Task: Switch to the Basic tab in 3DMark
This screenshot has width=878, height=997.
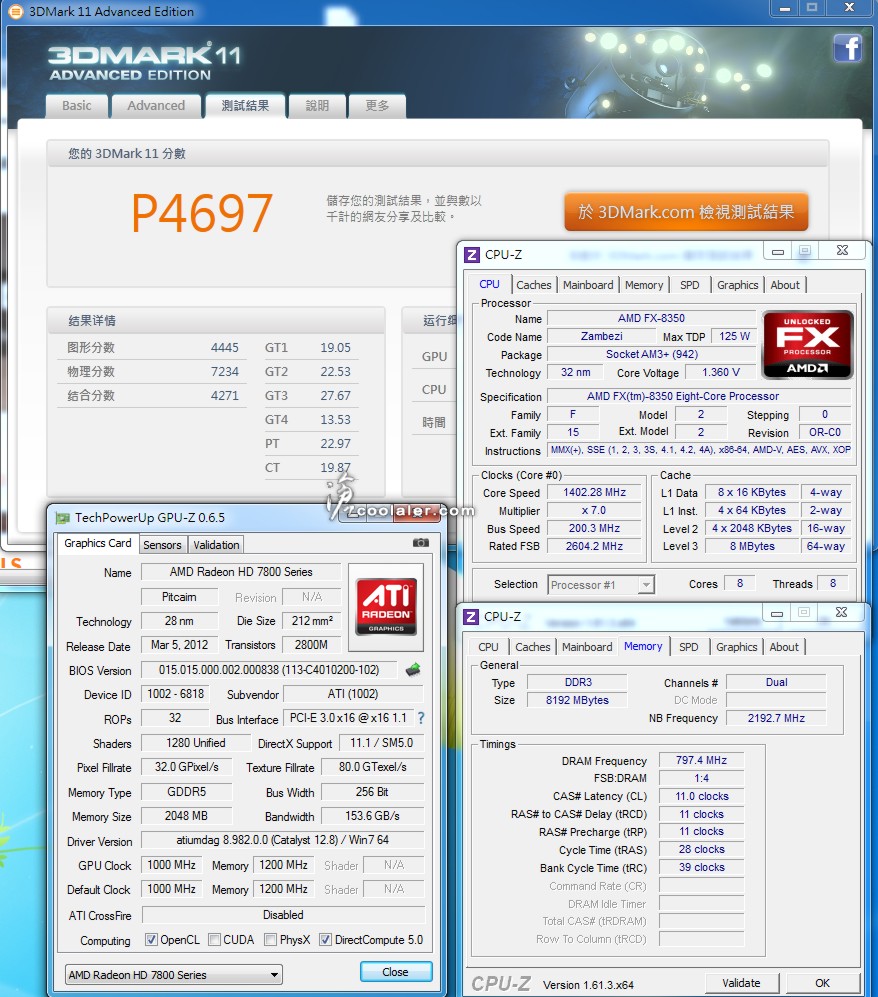Action: click(x=77, y=106)
